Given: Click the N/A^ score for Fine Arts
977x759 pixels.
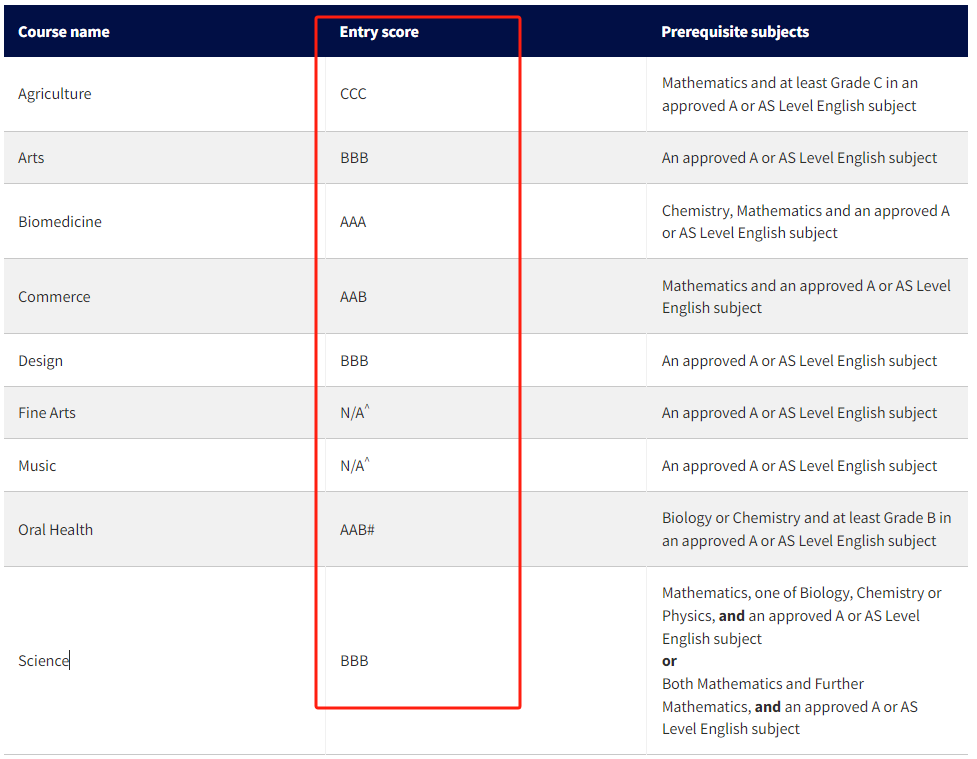Looking at the screenshot, I should [x=355, y=412].
